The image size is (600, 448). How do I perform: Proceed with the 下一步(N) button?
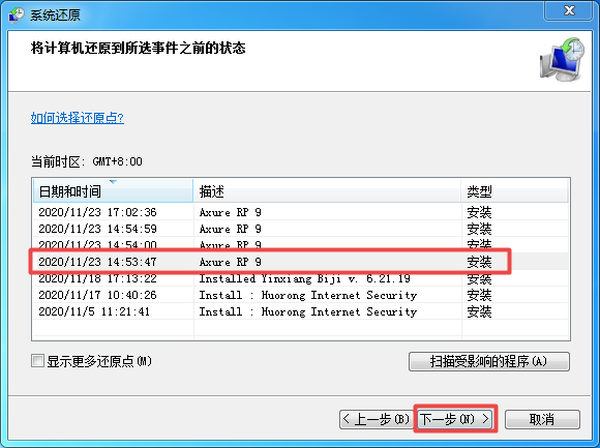pos(454,419)
